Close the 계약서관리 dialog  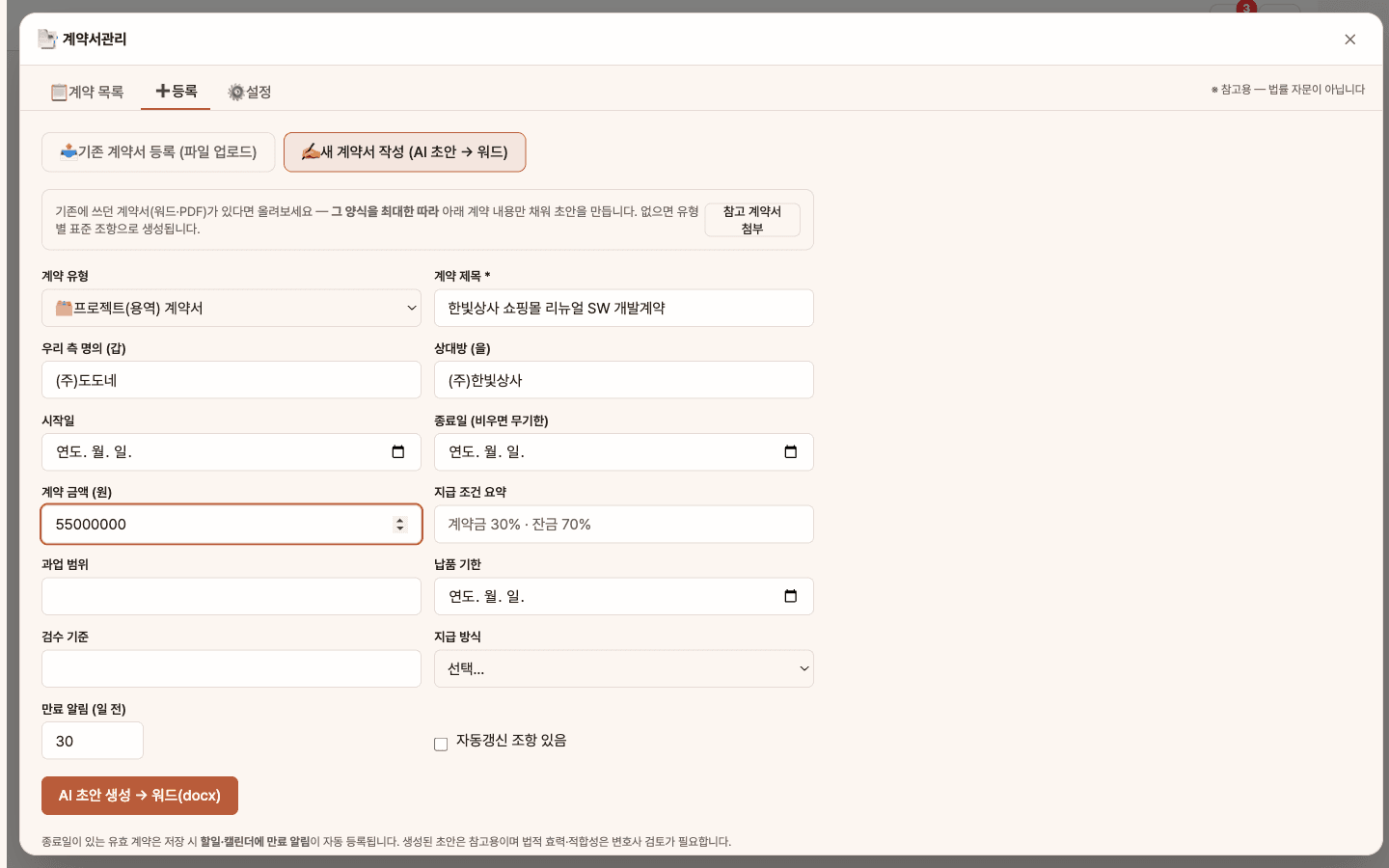1349,40
